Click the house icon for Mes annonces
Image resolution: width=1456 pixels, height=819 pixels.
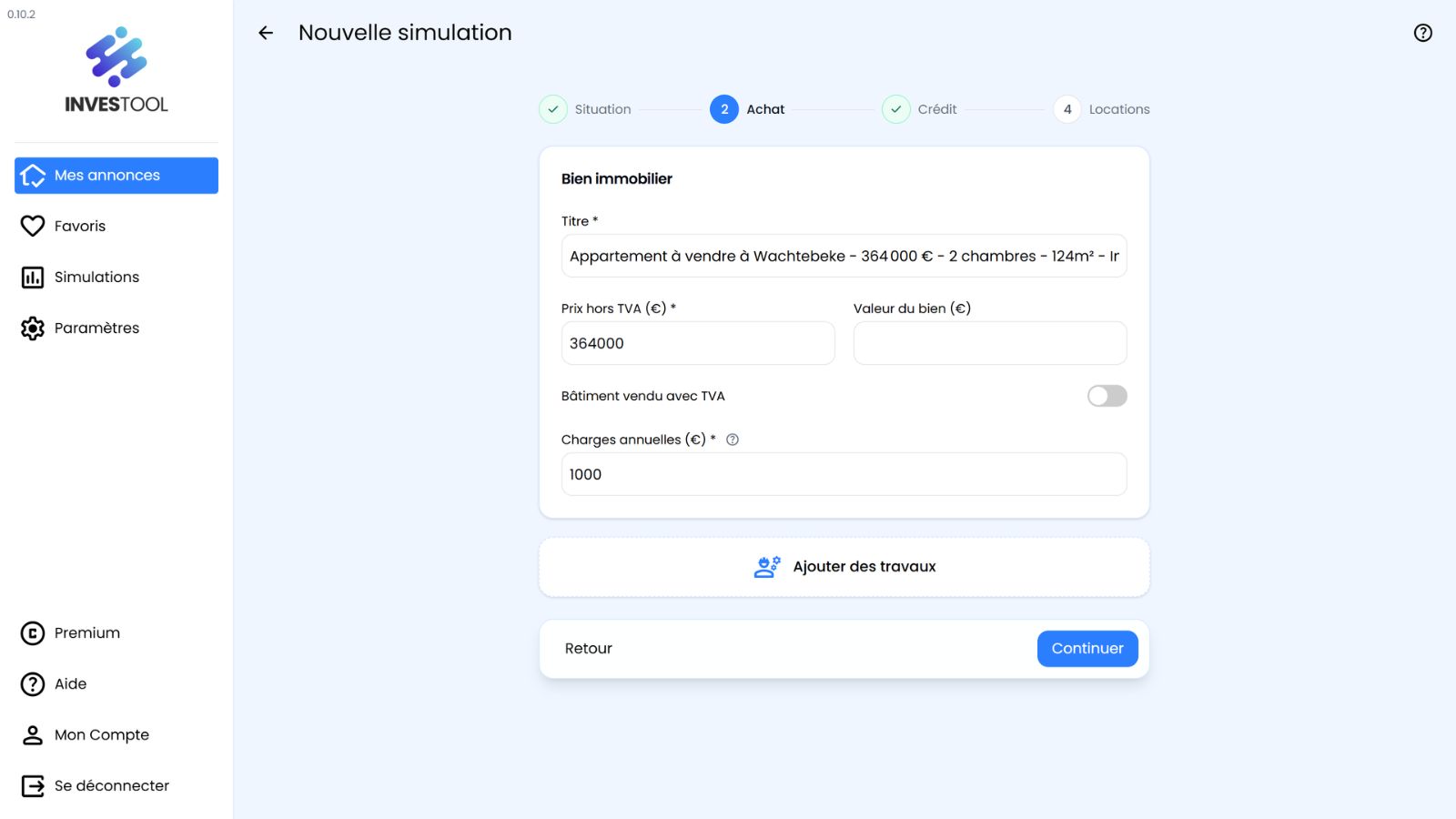(x=33, y=176)
